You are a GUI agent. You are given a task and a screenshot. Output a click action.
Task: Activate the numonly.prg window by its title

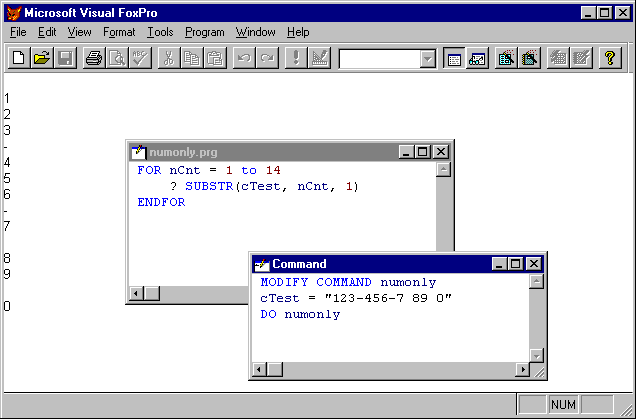click(x=183, y=153)
